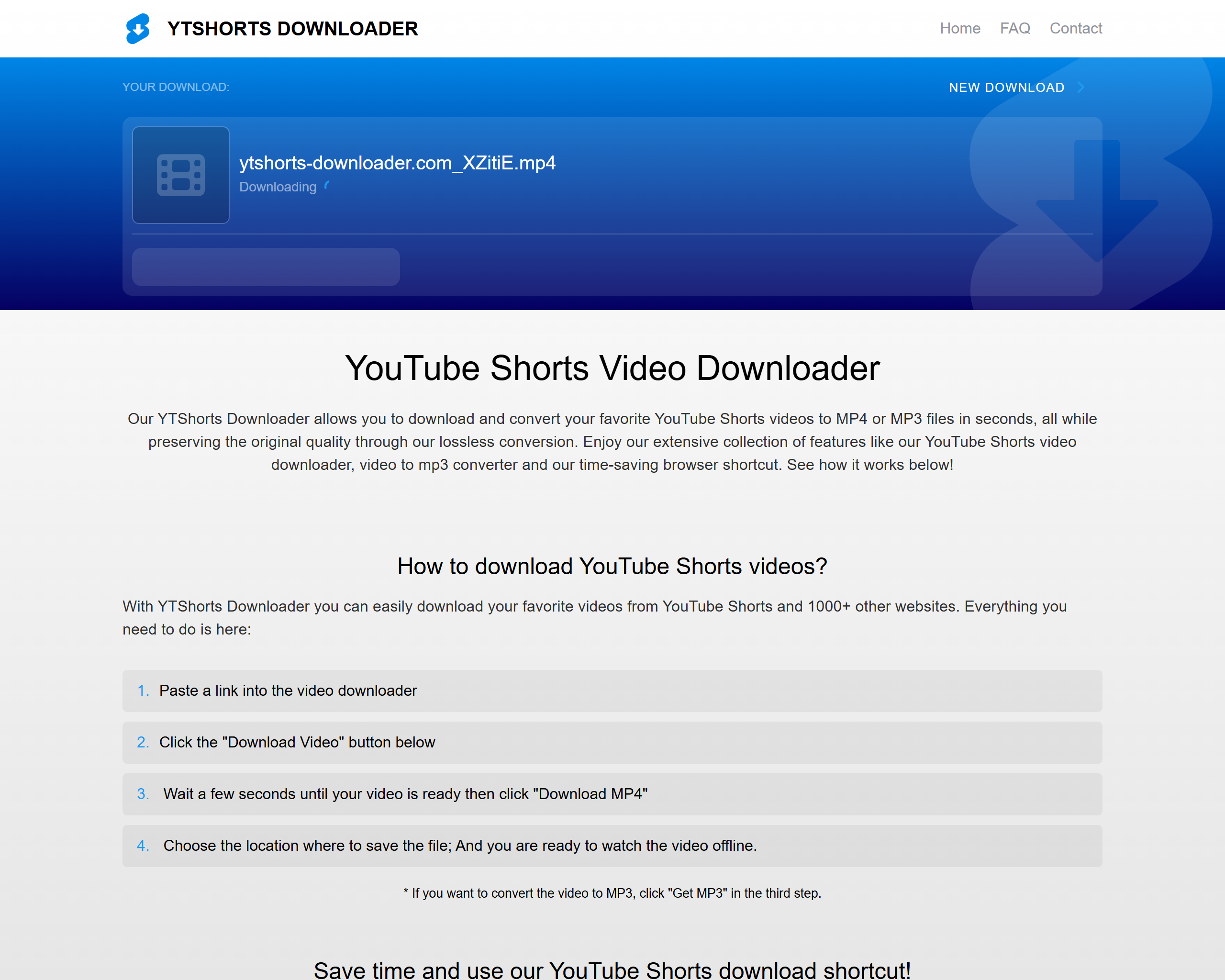Start a NEW DOWNLOAD
The width and height of the screenshot is (1225, 980).
coord(1007,87)
